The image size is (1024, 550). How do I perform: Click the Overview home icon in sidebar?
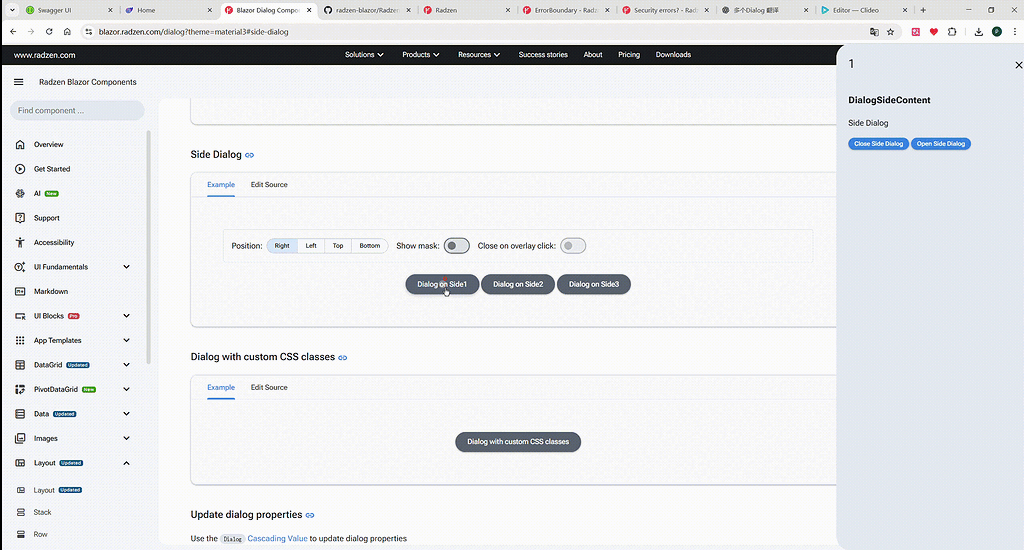pyautogui.click(x=20, y=144)
